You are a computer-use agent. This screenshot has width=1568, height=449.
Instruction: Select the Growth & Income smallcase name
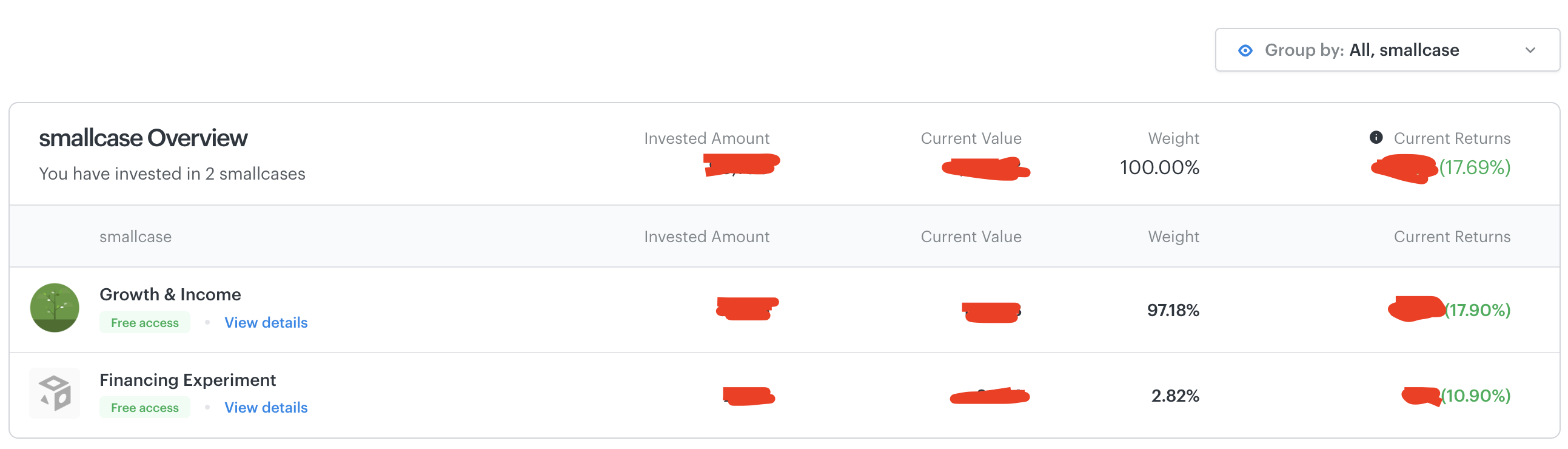170,294
